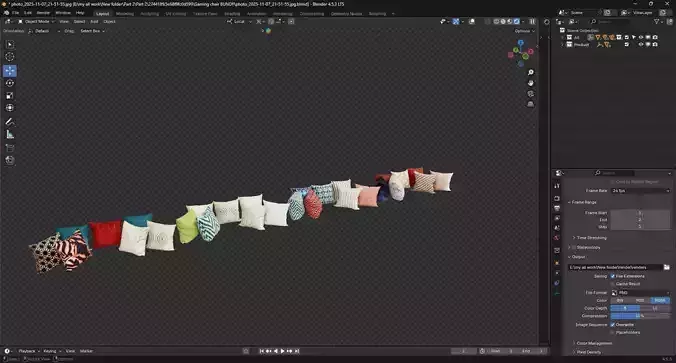Open the View Layer properties tab
676x363 pixels.
click(x=557, y=218)
